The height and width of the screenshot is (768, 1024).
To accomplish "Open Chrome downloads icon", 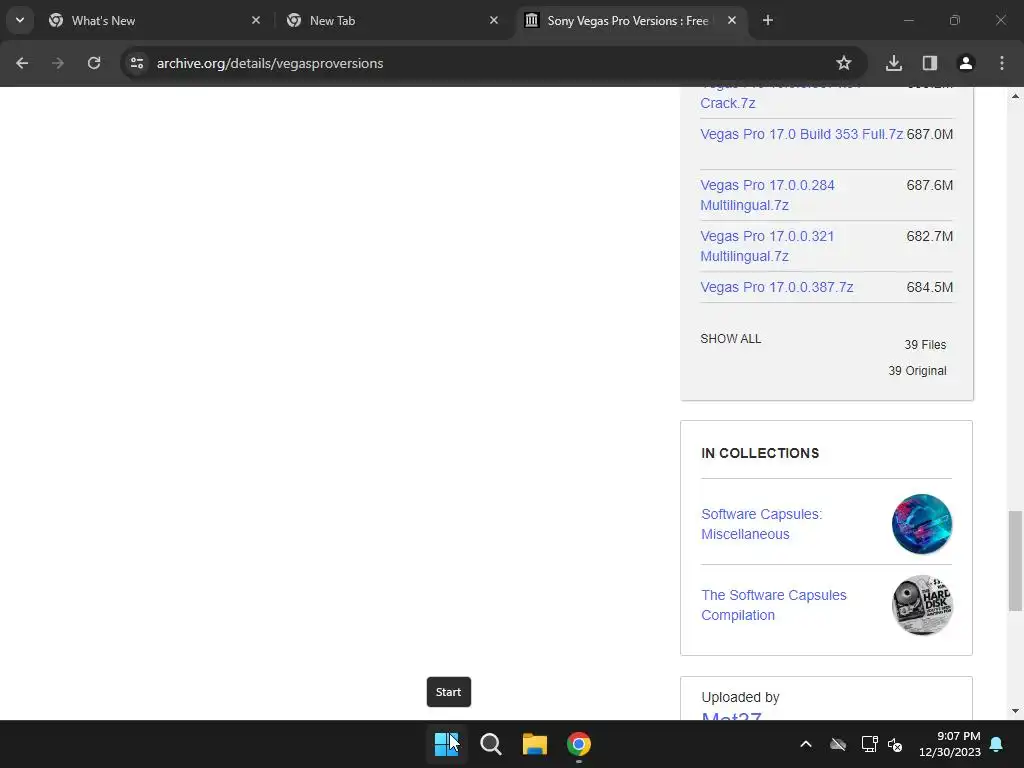I will [894, 63].
